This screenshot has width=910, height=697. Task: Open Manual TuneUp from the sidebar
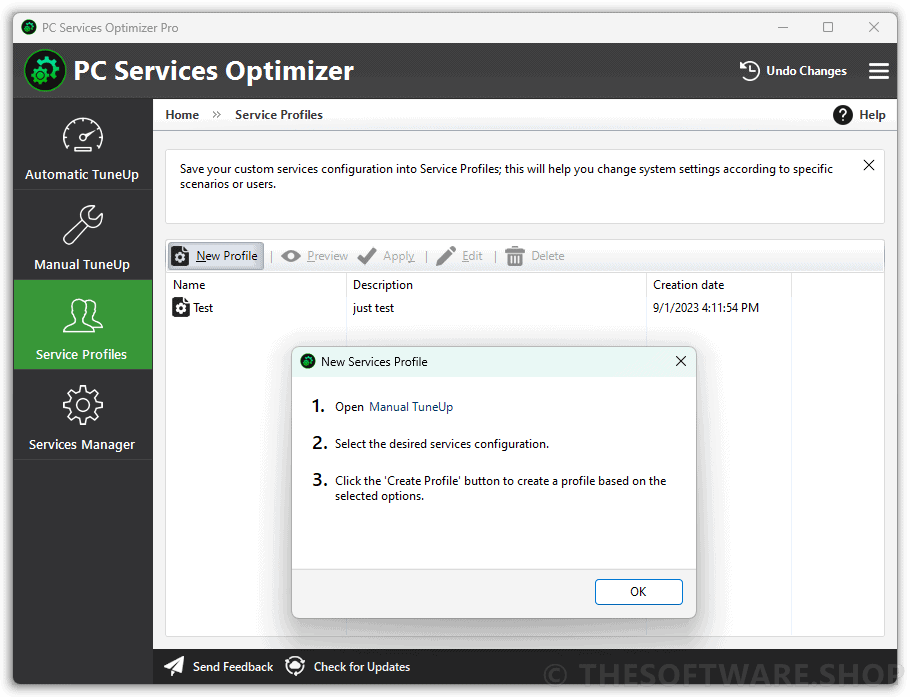82,237
